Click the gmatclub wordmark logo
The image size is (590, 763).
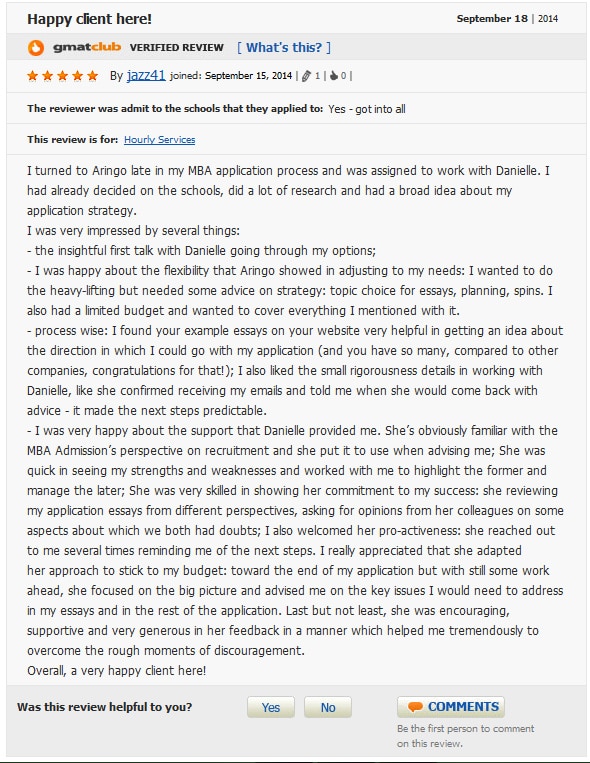click(87, 47)
